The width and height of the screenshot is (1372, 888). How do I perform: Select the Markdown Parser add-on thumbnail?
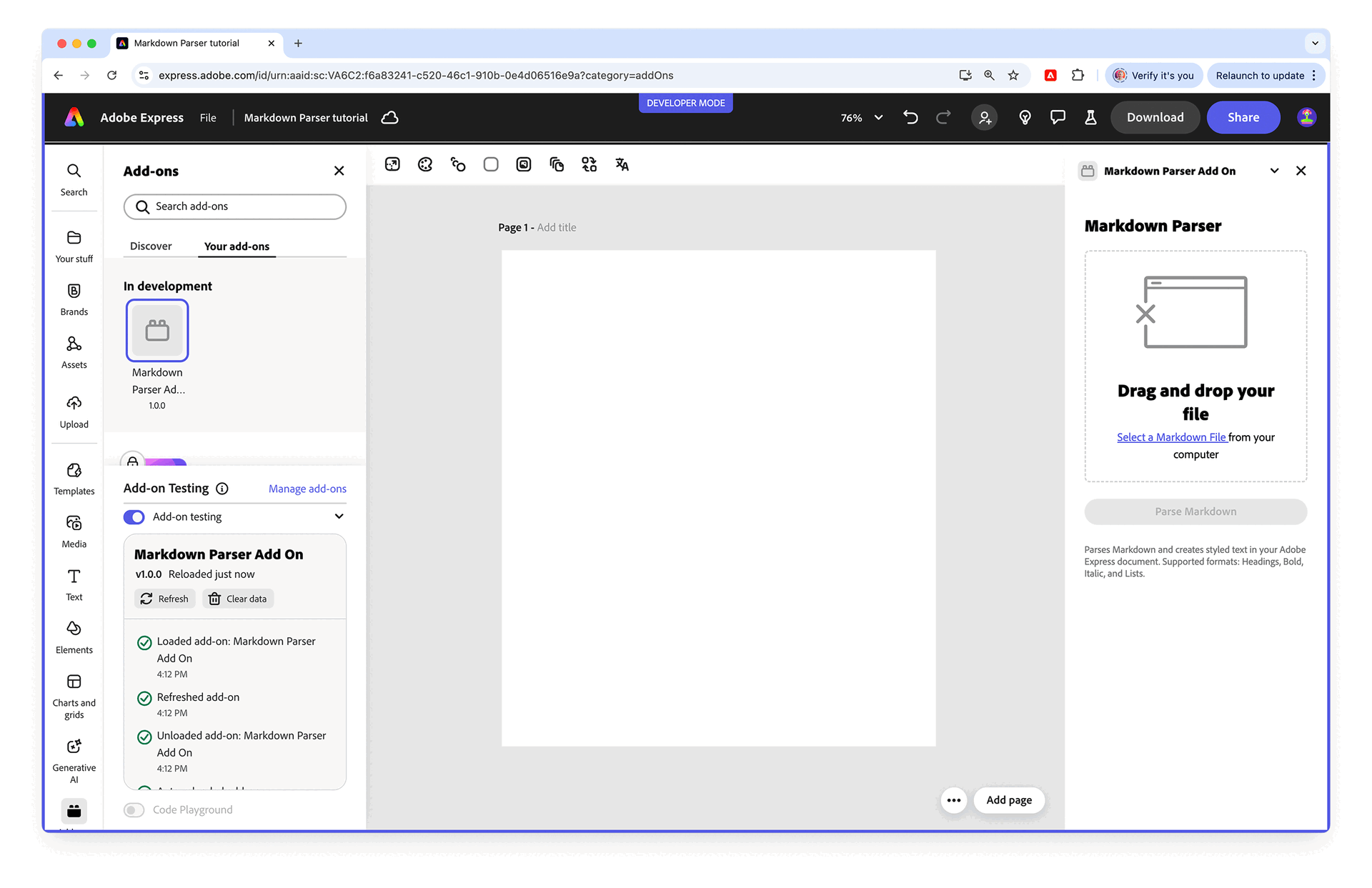157,330
